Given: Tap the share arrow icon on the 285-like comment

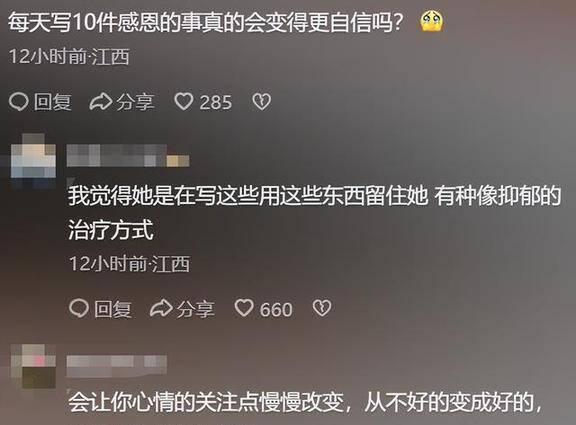Looking at the screenshot, I should tap(101, 102).
